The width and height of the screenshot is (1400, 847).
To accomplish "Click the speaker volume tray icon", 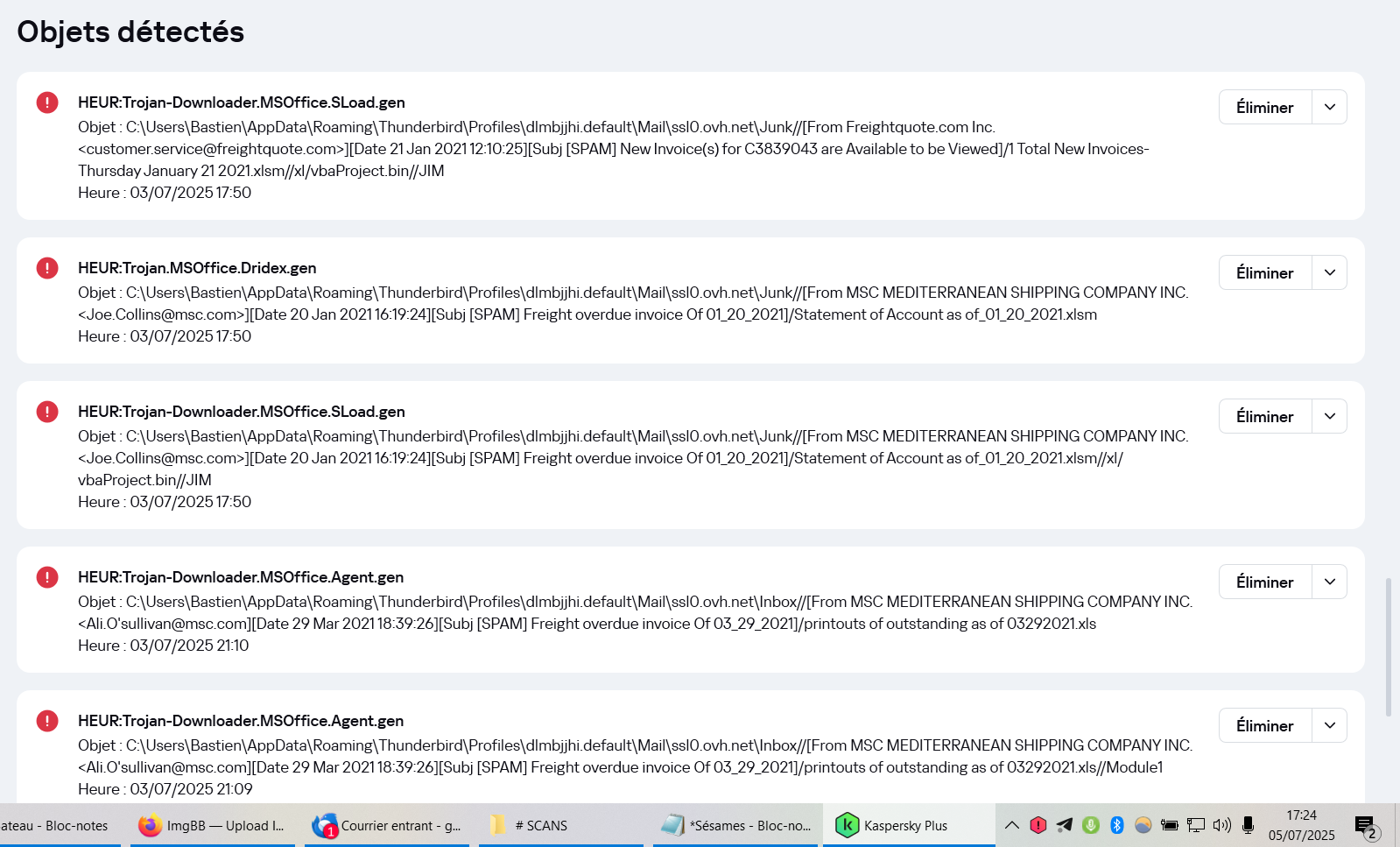I will click(x=1222, y=825).
